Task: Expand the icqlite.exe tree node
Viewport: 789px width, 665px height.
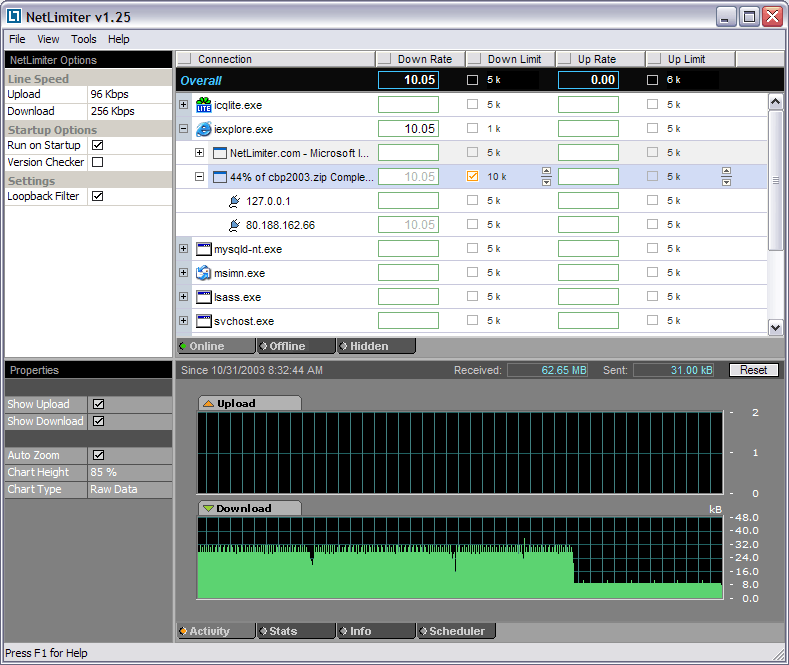Action: point(184,105)
